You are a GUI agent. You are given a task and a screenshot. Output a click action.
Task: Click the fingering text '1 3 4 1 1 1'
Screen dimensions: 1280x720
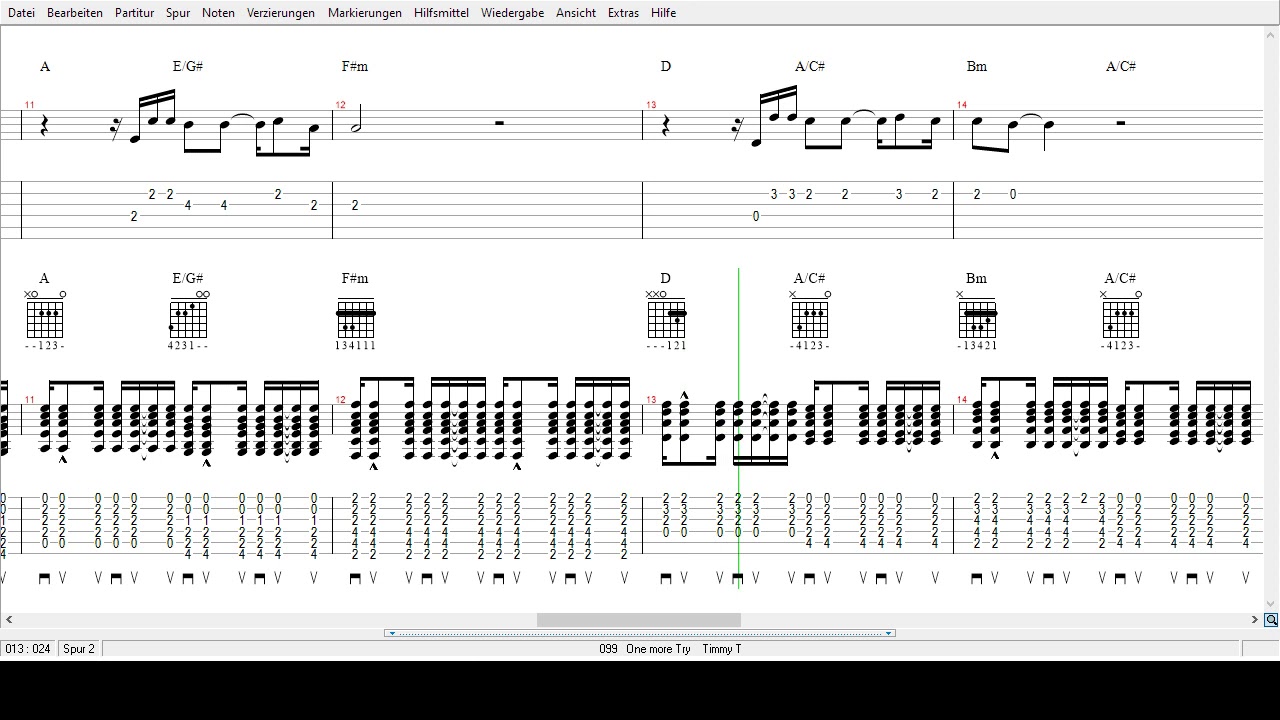tap(355, 346)
